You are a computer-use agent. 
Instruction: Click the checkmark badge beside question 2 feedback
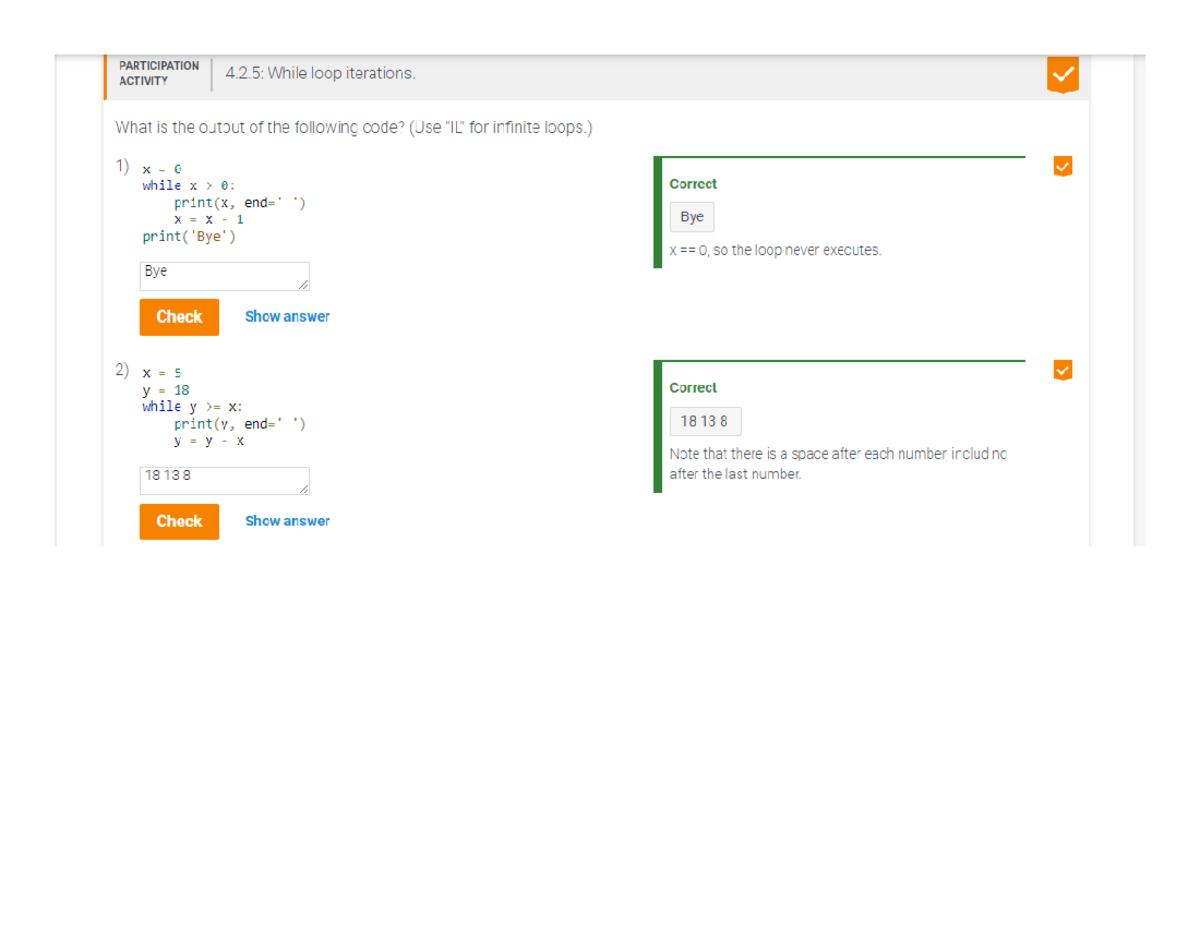click(x=1063, y=370)
